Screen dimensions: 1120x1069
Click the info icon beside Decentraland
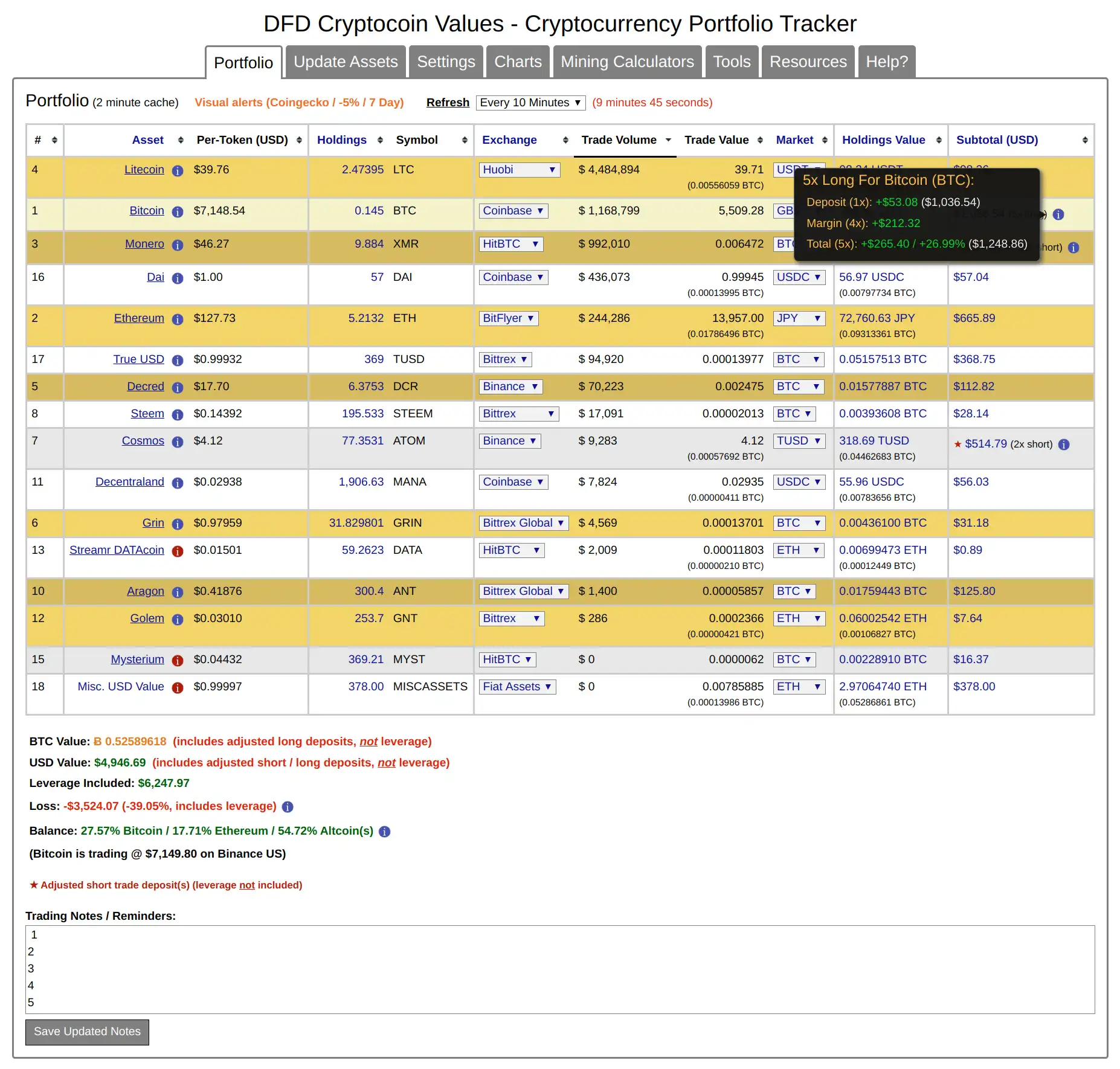(x=178, y=483)
